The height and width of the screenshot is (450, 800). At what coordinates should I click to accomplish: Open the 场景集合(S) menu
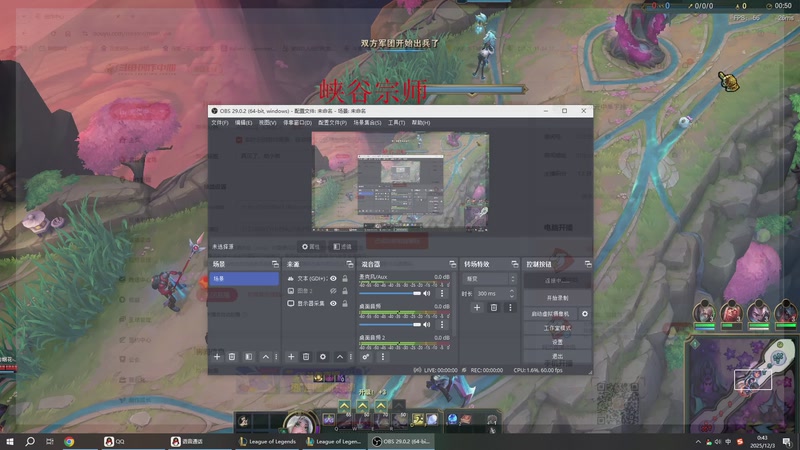(367, 123)
